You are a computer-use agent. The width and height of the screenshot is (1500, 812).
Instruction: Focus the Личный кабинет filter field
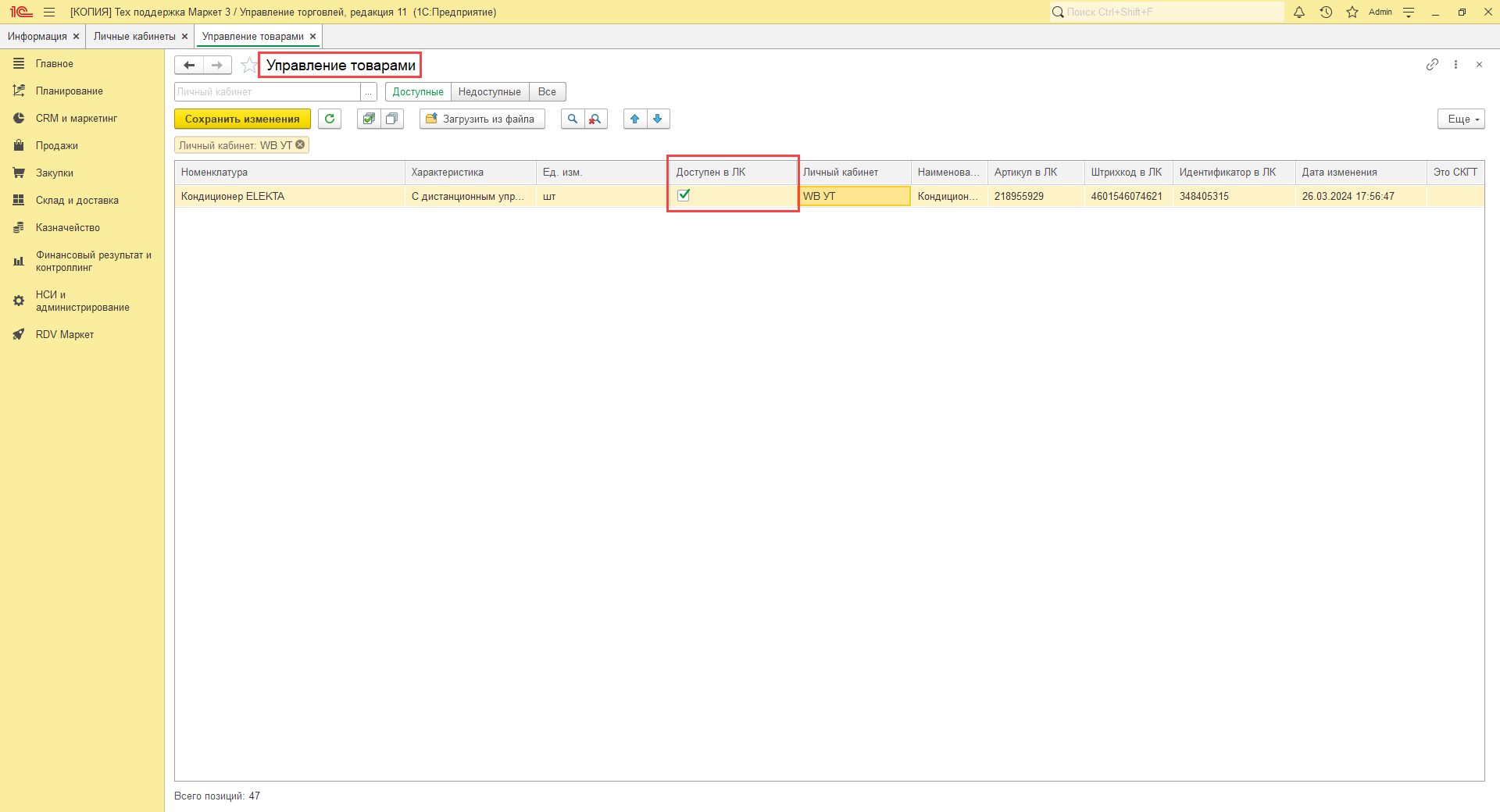pos(267,92)
